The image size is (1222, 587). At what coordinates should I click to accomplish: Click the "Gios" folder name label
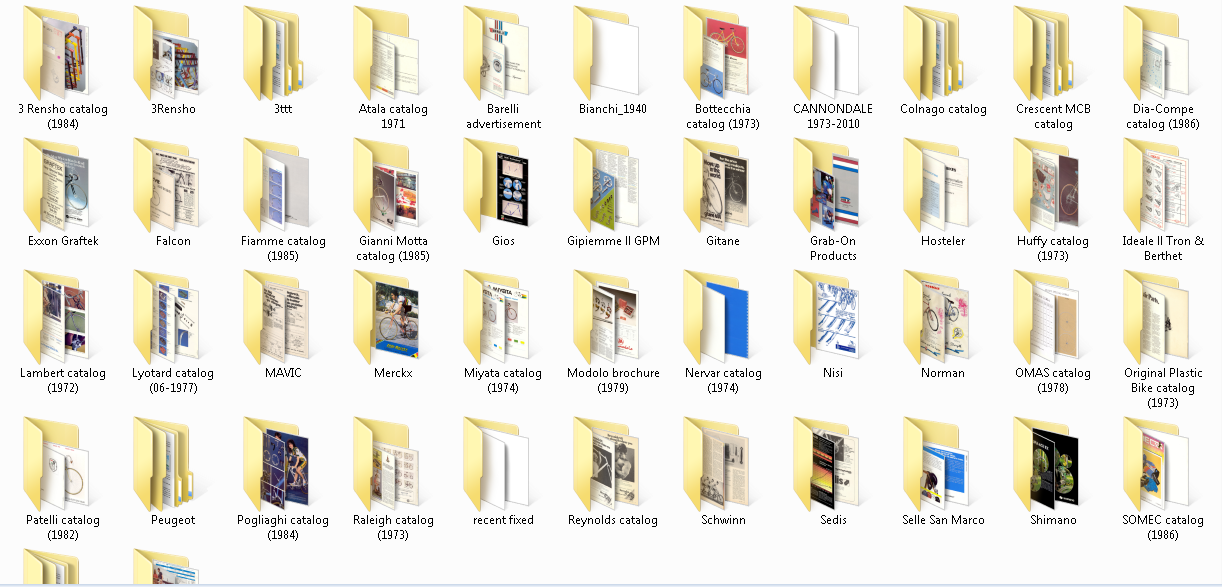coord(503,241)
